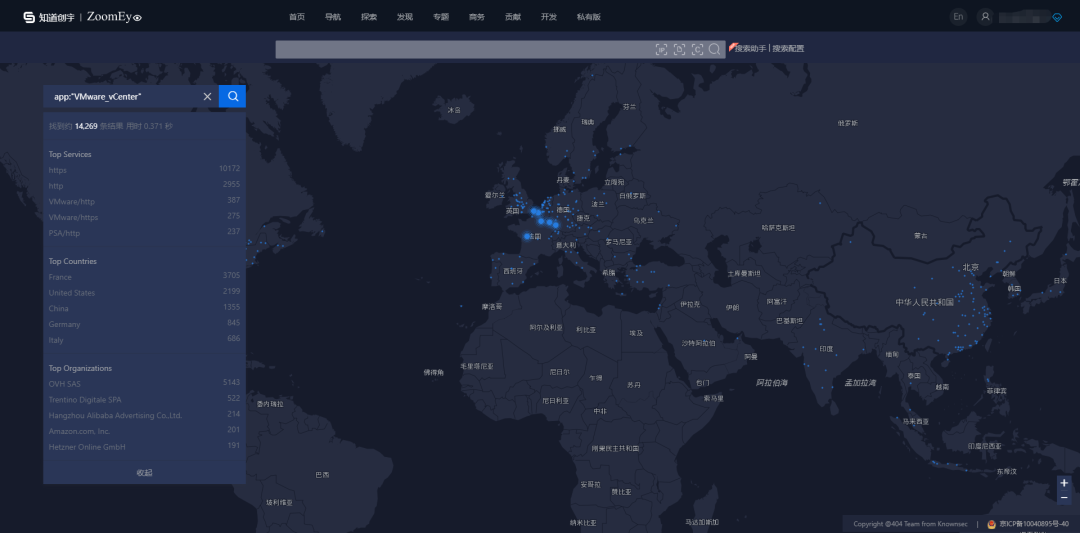Viewport: 1080px width, 533px height.
Task: Open the 搜索助手 link
Action: click(x=750, y=49)
